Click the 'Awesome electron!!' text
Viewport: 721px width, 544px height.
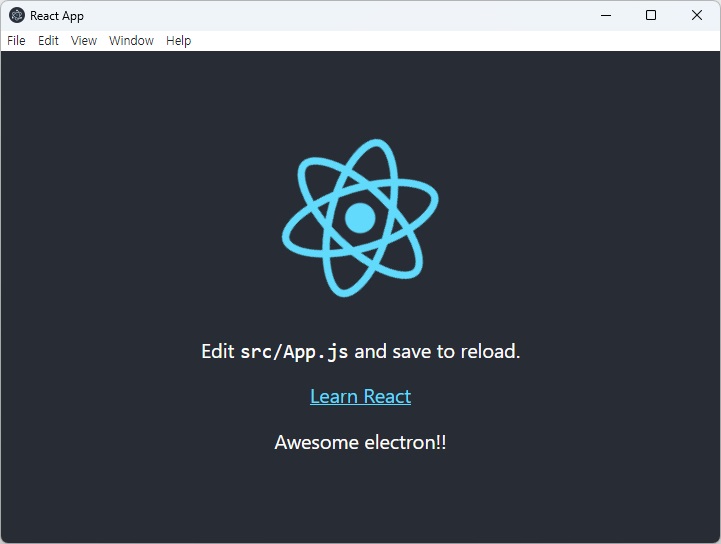[x=360, y=442]
